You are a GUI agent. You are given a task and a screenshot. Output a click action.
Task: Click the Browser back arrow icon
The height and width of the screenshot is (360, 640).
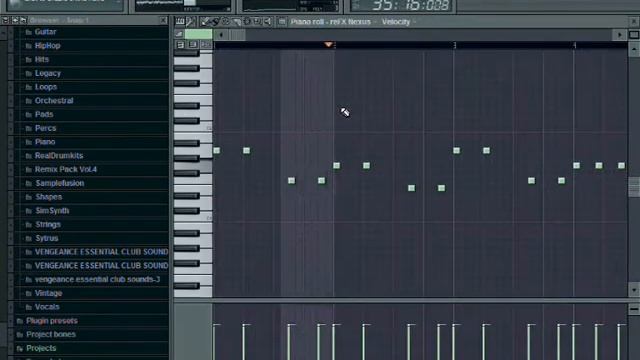pos(15,20)
